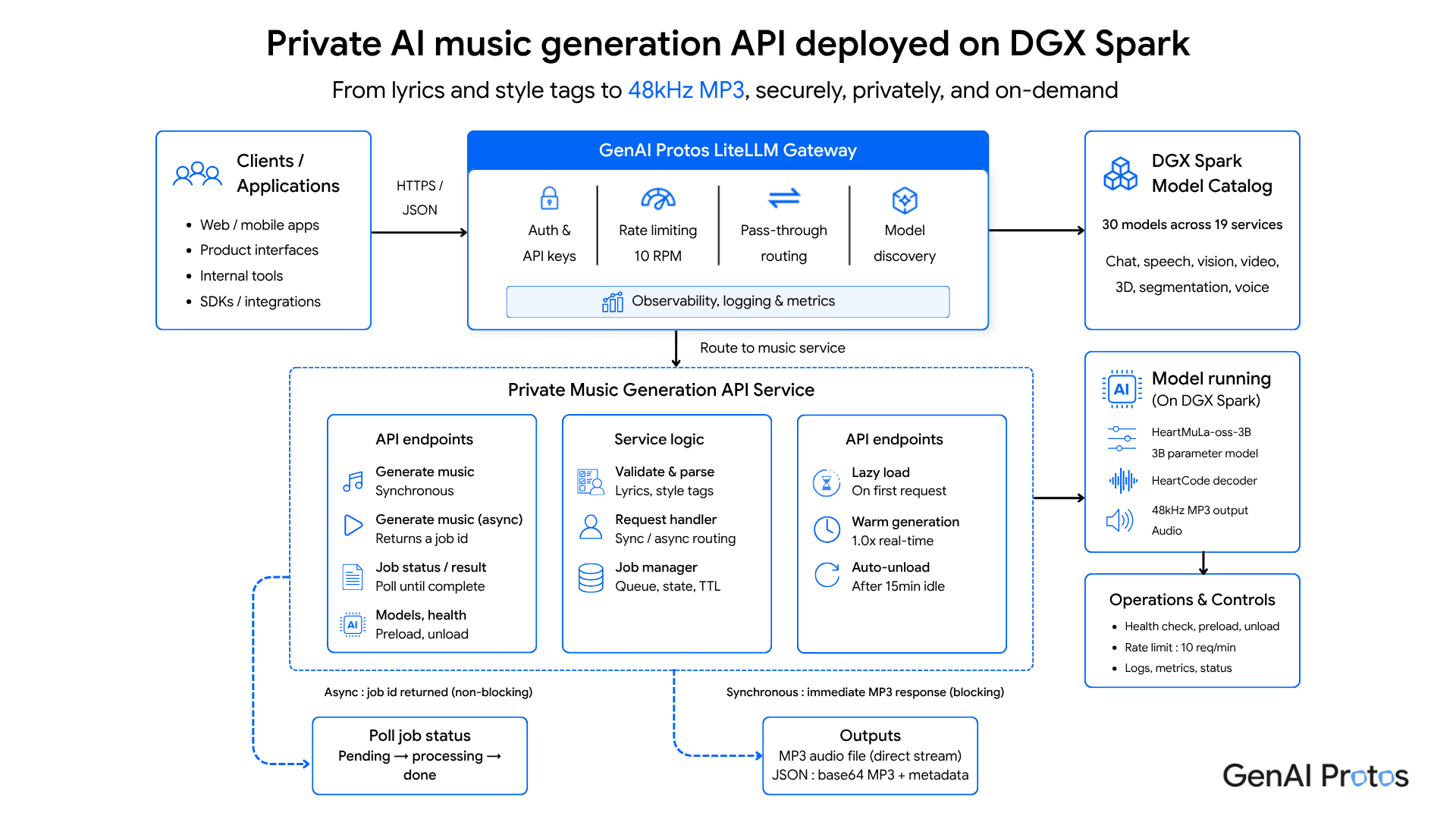Click the Rate limiting gauge icon
The width and height of the screenshot is (1456, 819).
(x=657, y=198)
